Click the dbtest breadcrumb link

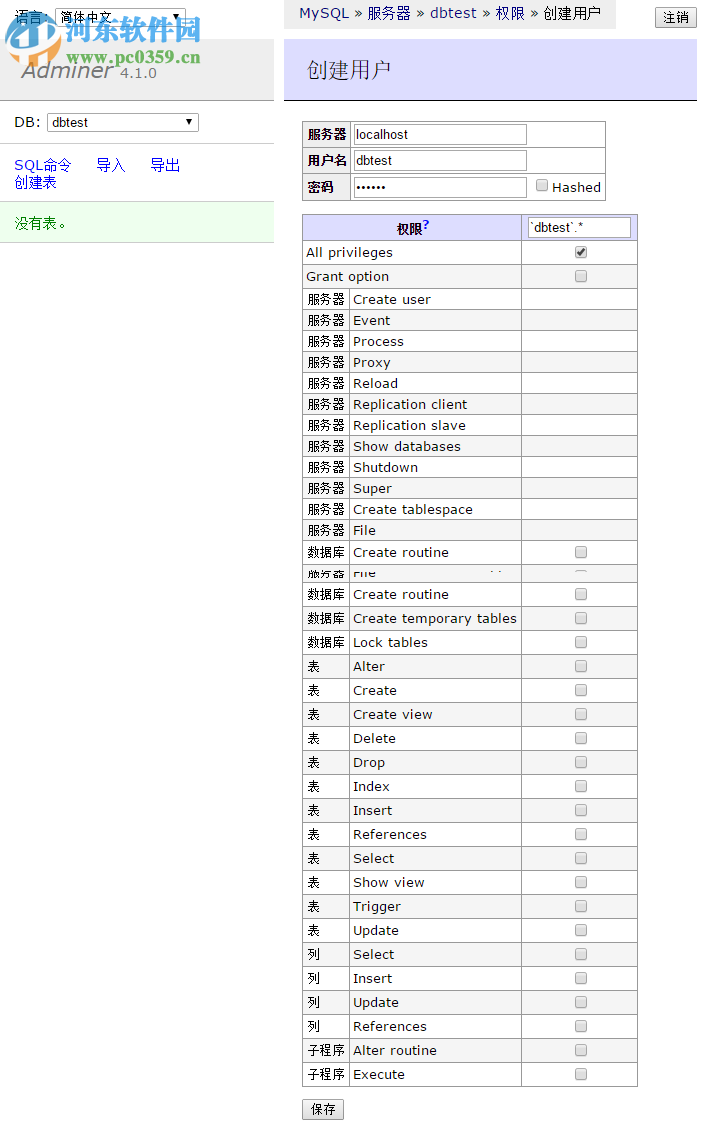click(x=453, y=13)
